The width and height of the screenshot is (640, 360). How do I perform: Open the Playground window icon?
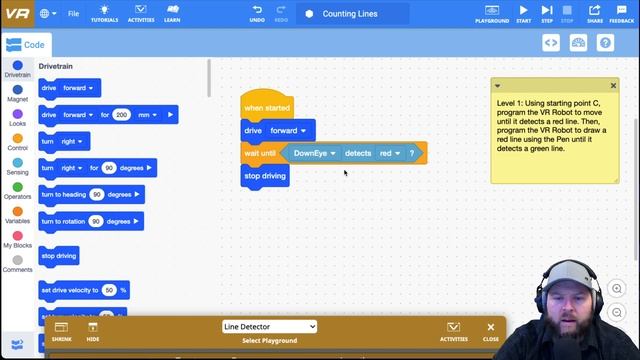pos(492,14)
